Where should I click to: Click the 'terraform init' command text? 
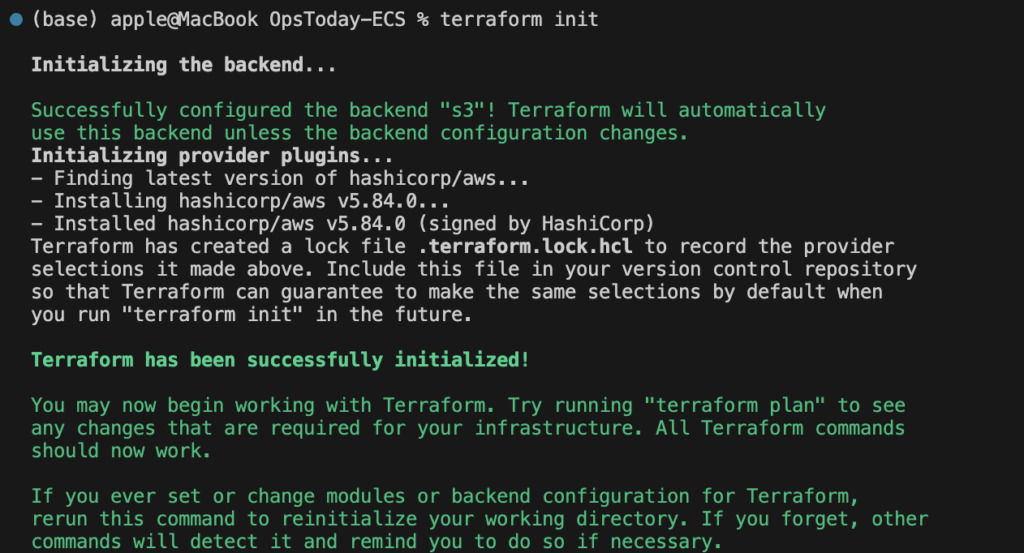(x=519, y=20)
